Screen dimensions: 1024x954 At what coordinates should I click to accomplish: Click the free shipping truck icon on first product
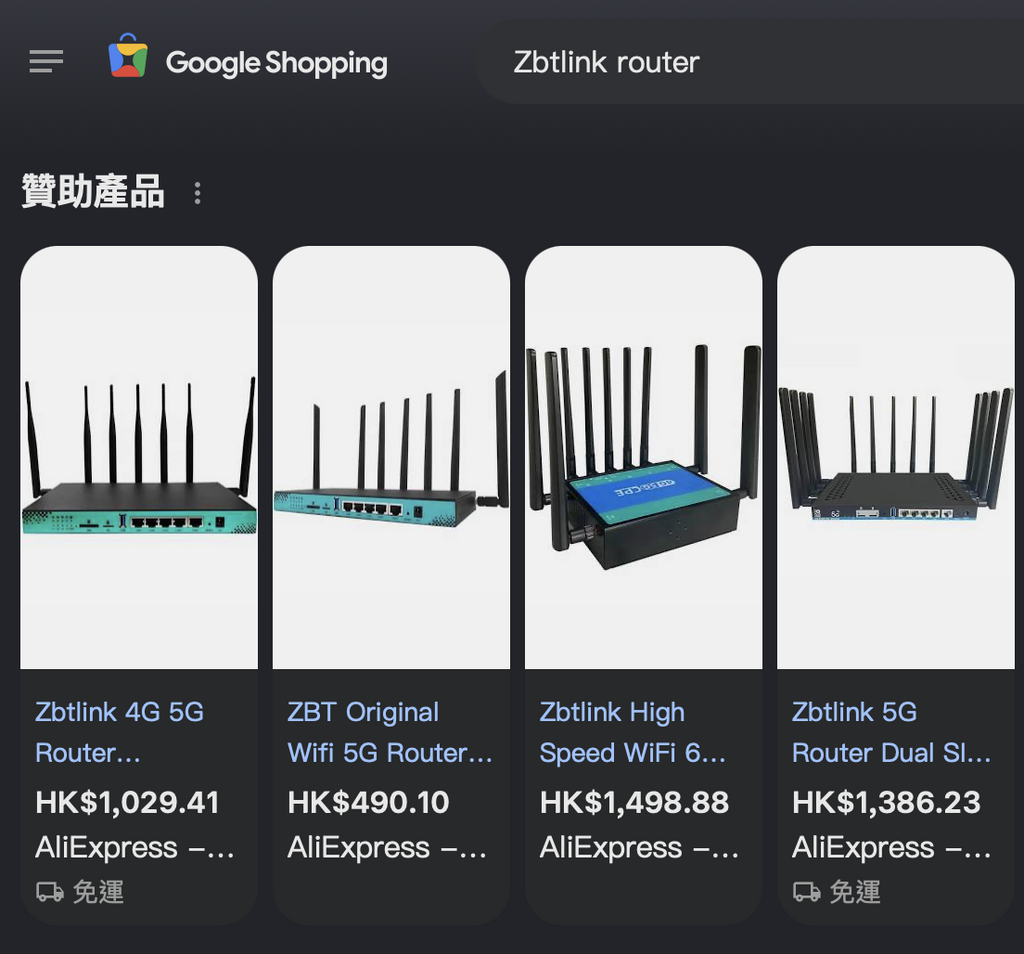(50, 891)
